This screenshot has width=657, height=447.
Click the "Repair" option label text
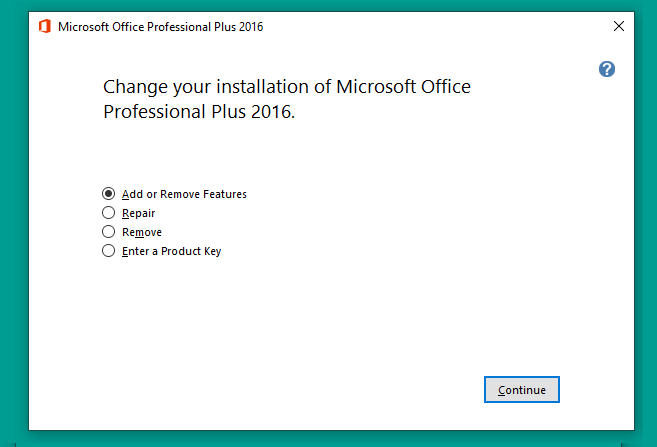pos(138,213)
